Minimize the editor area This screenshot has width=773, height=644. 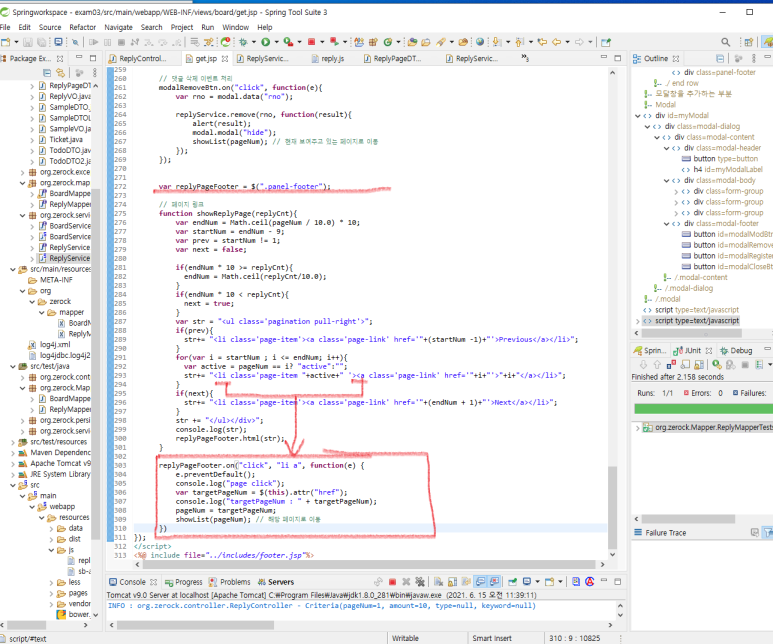tap(603, 58)
